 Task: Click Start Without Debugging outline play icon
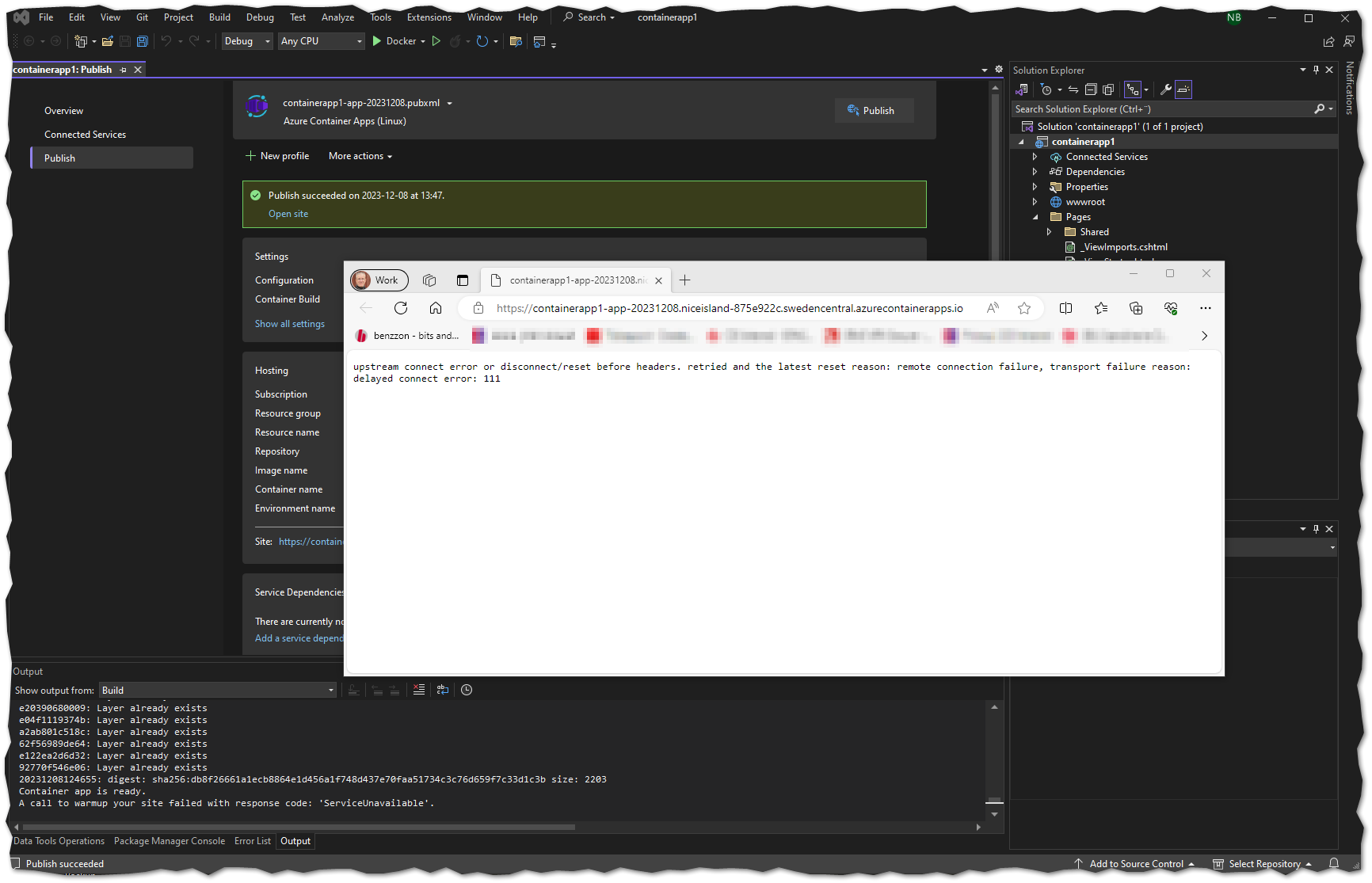click(x=436, y=41)
